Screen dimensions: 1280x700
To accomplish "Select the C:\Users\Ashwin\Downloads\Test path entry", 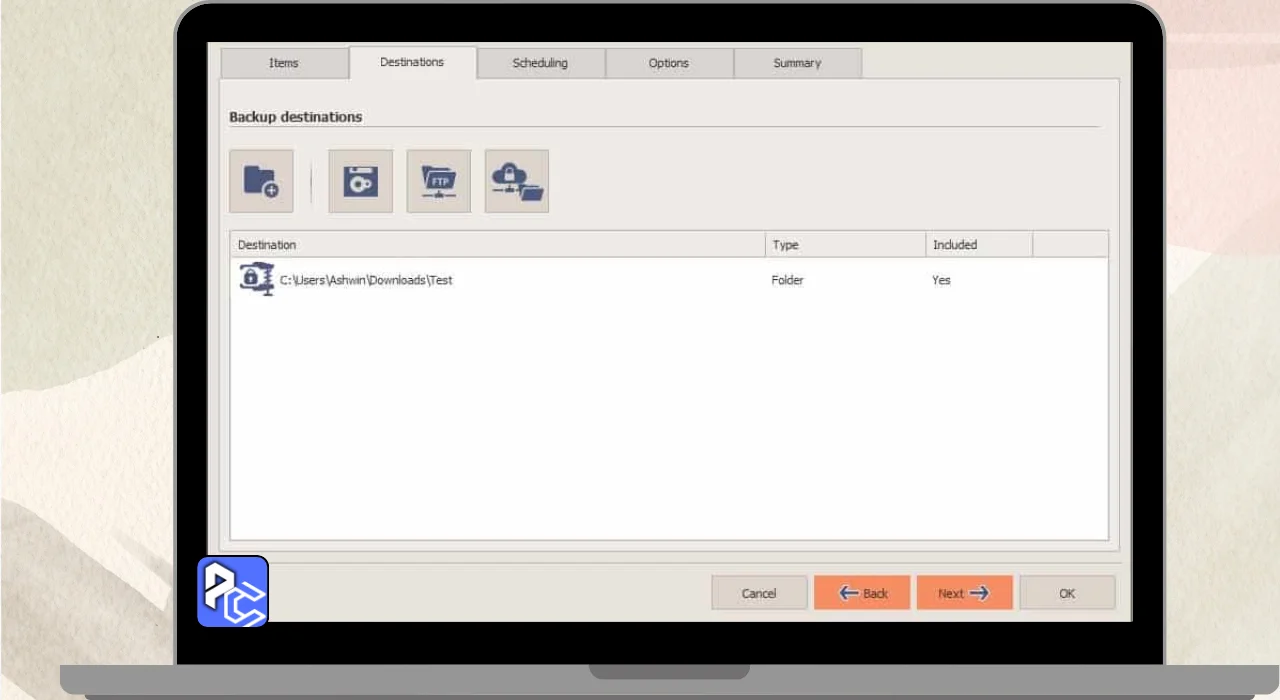I will [366, 280].
